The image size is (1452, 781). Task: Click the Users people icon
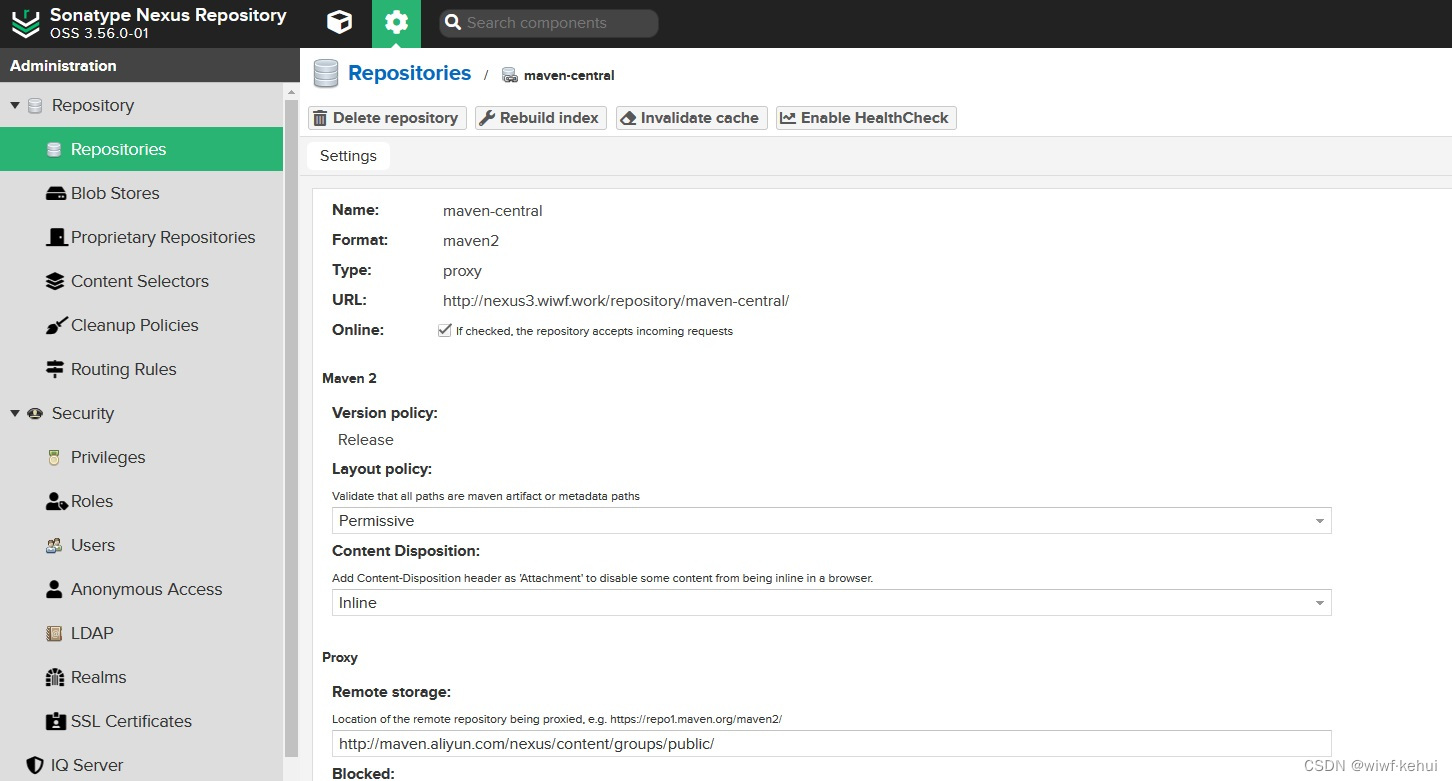(x=54, y=545)
